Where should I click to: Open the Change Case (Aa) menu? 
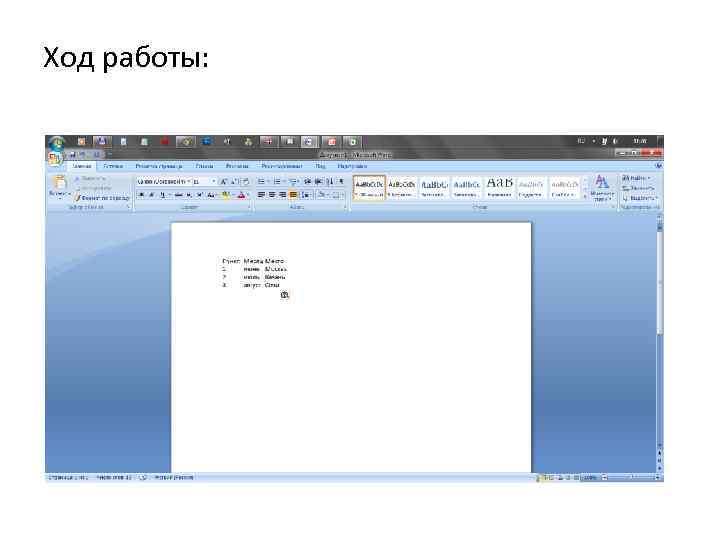pos(211,195)
